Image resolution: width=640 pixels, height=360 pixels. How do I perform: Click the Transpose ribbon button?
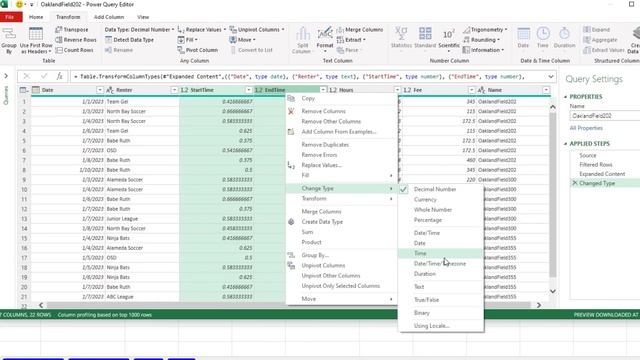click(x=72, y=30)
